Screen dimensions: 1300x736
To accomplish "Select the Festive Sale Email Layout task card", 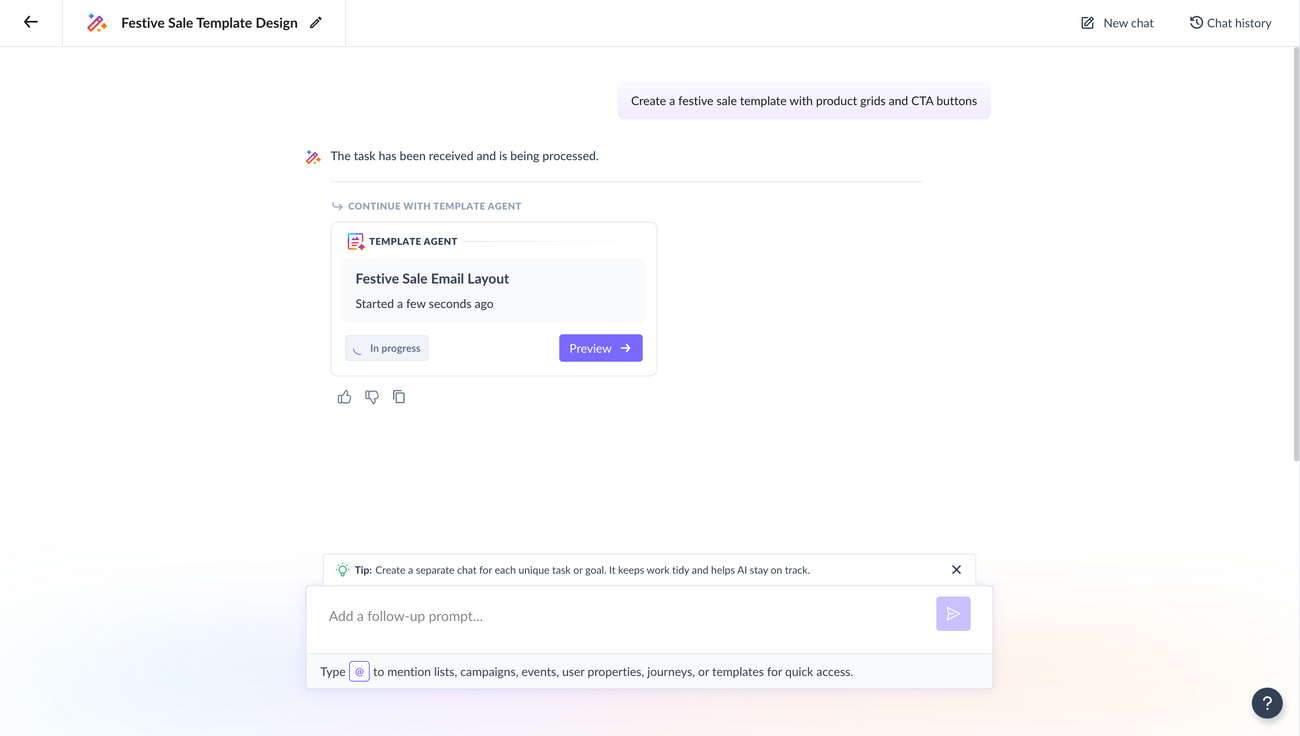I will (x=493, y=290).
